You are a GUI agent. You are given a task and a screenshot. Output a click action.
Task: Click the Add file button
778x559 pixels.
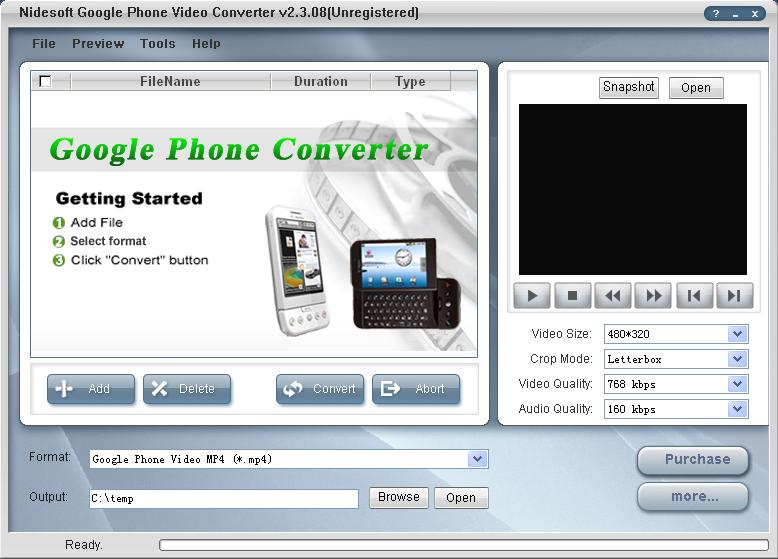(91, 389)
